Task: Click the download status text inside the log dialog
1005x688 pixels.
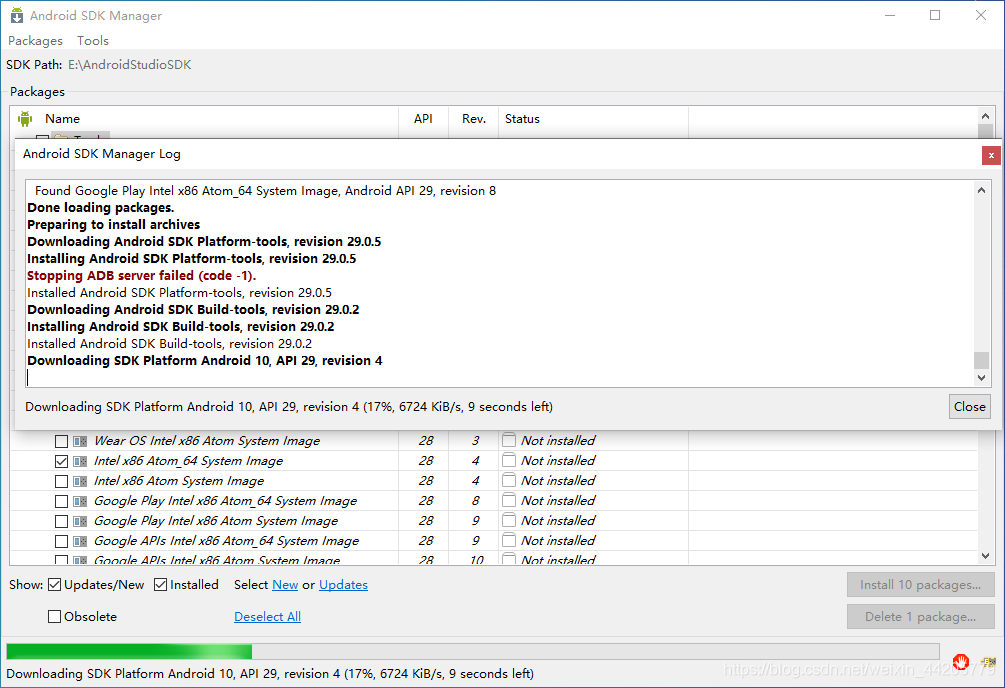Action: (289, 407)
